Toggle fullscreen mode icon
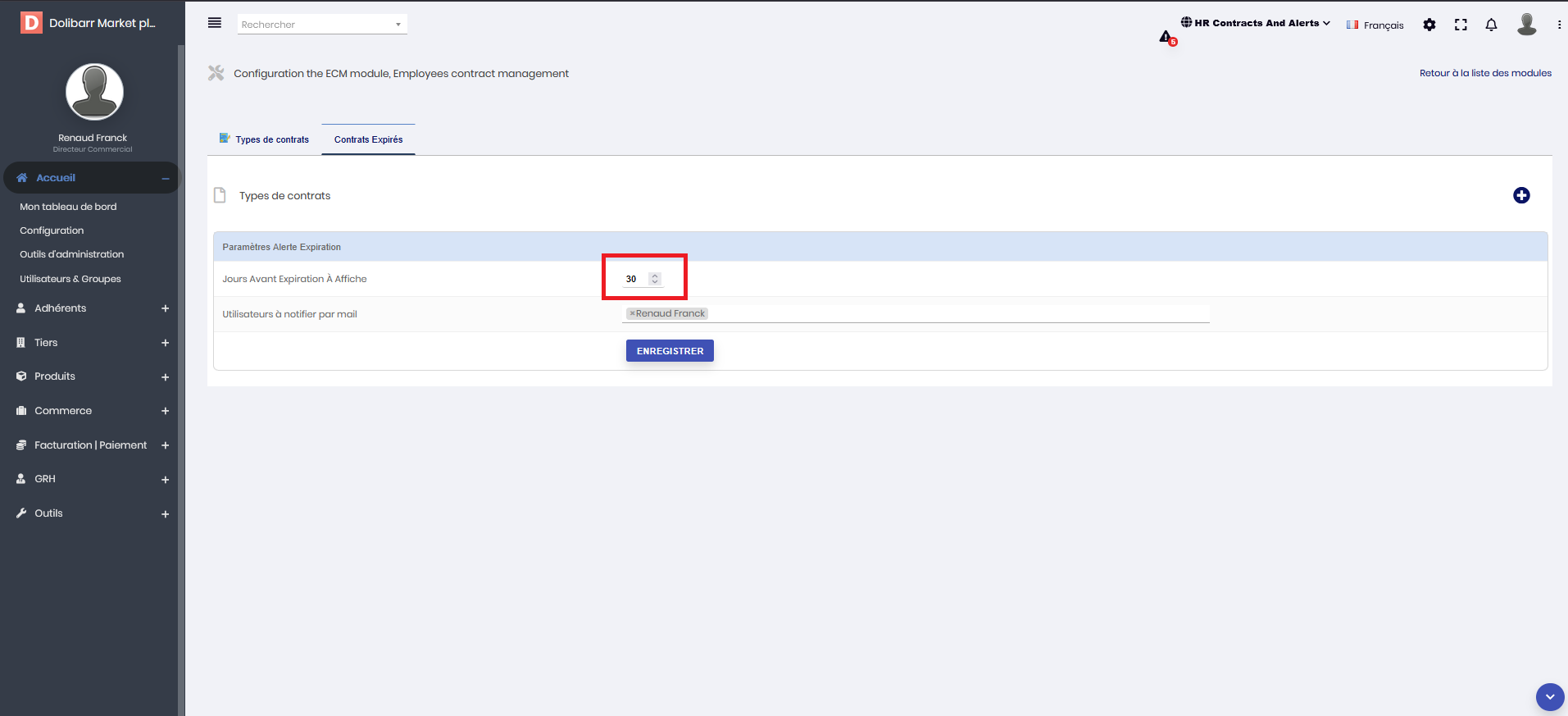This screenshot has height=716, width=1568. click(1461, 25)
